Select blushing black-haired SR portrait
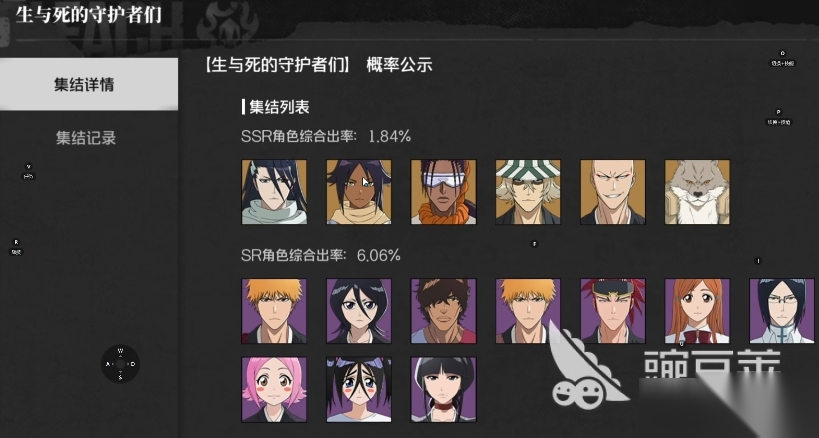 (x=359, y=389)
